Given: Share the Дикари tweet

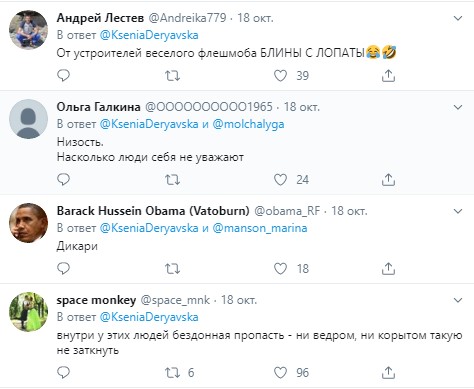Looking at the screenshot, I should click(x=388, y=268).
